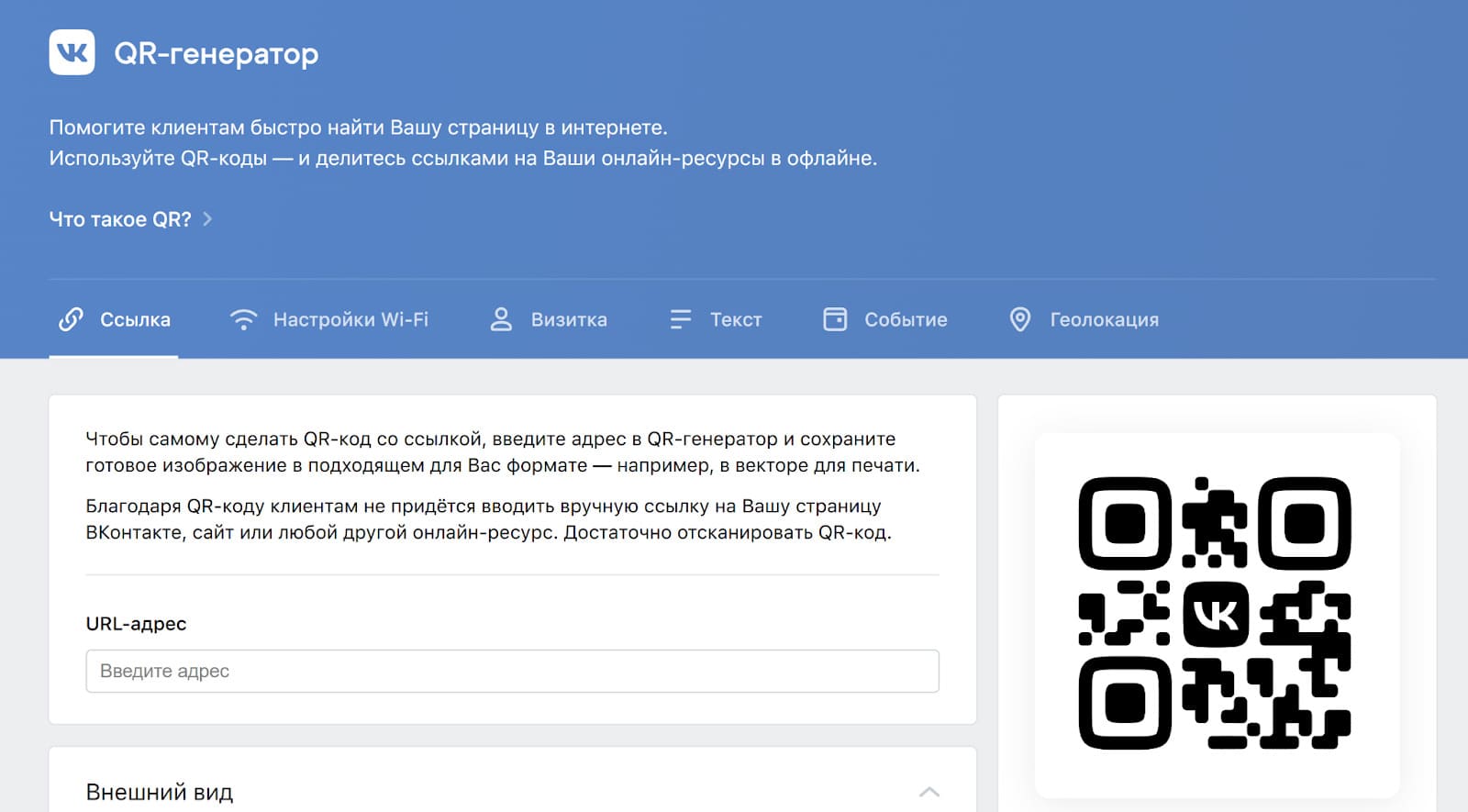Switch to the Геолокация tab
The image size is (1468, 812).
pyautogui.click(x=1104, y=319)
